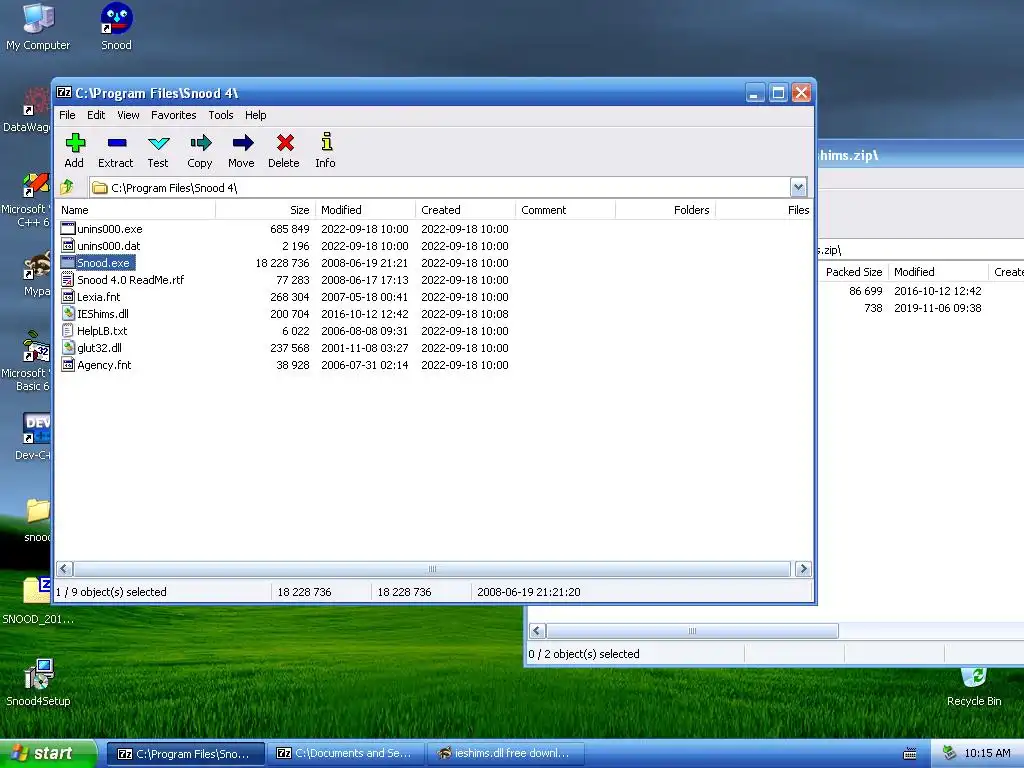Screen dimensions: 1024x768
Task: Open the Help menu
Action: [x=255, y=115]
